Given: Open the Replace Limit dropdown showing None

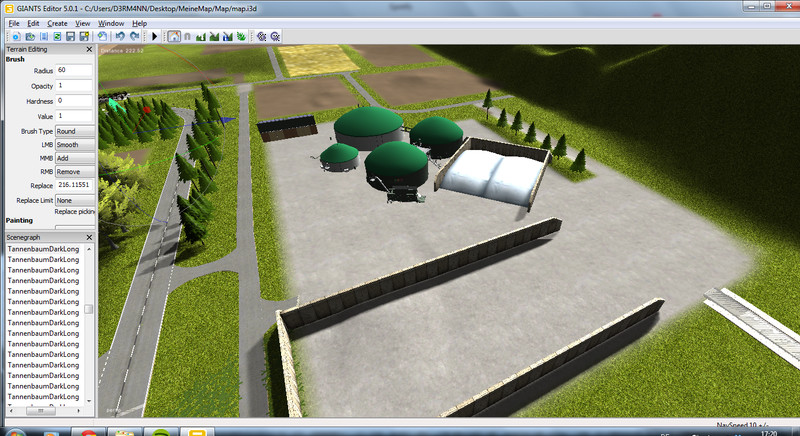Looking at the screenshot, I should coord(75,200).
